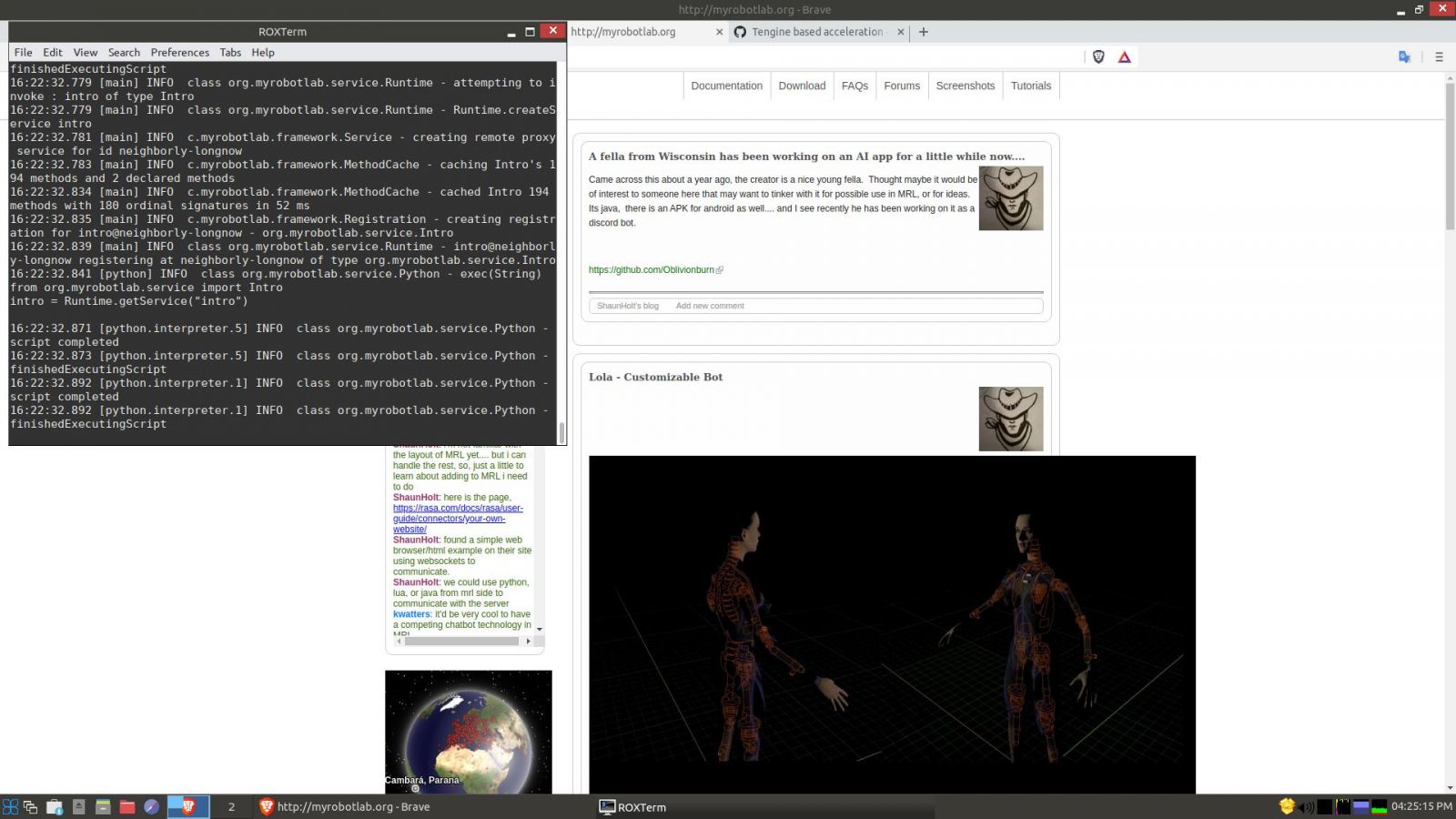Click the kwatters username in shoutbox
The image size is (1456, 819).
click(x=411, y=614)
